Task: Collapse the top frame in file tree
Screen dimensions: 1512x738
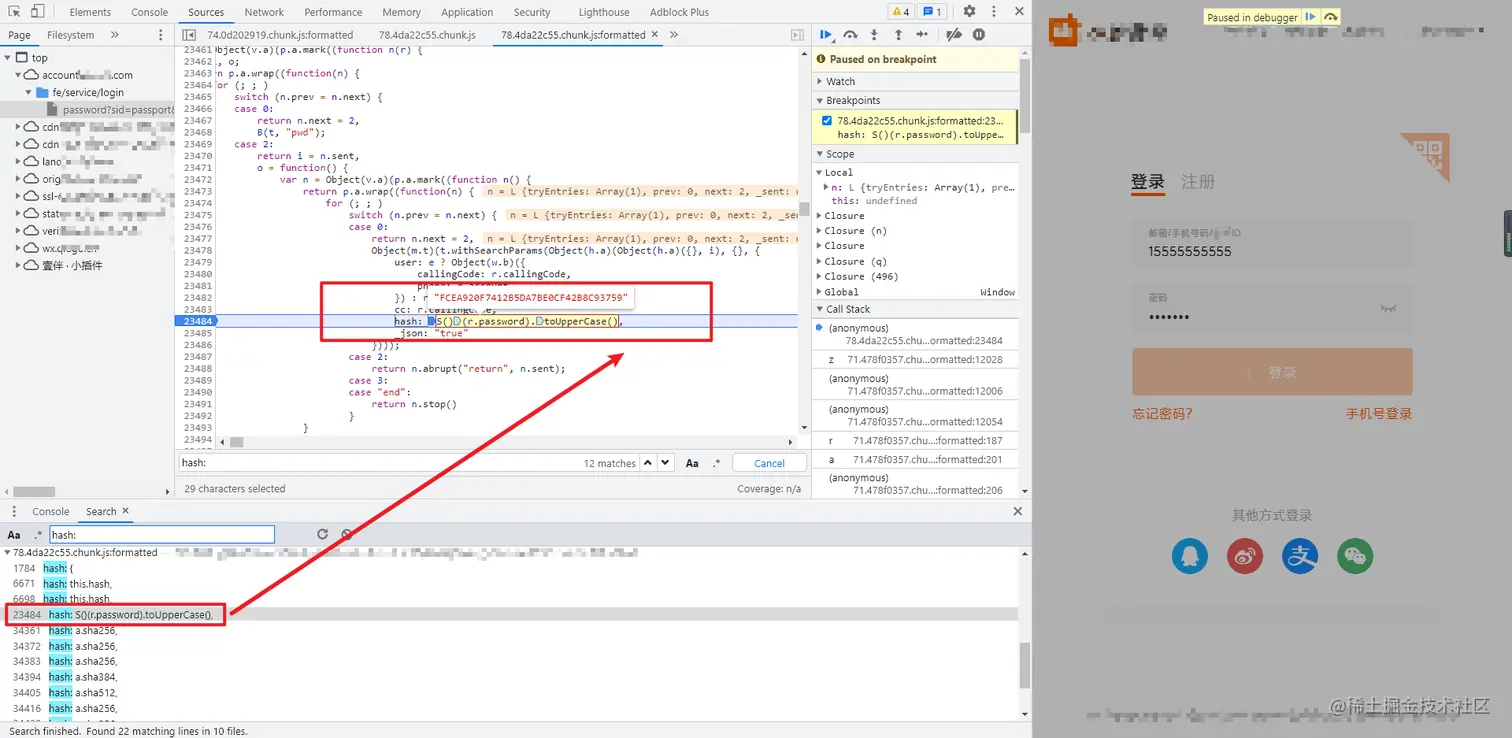Action: click(x=8, y=58)
